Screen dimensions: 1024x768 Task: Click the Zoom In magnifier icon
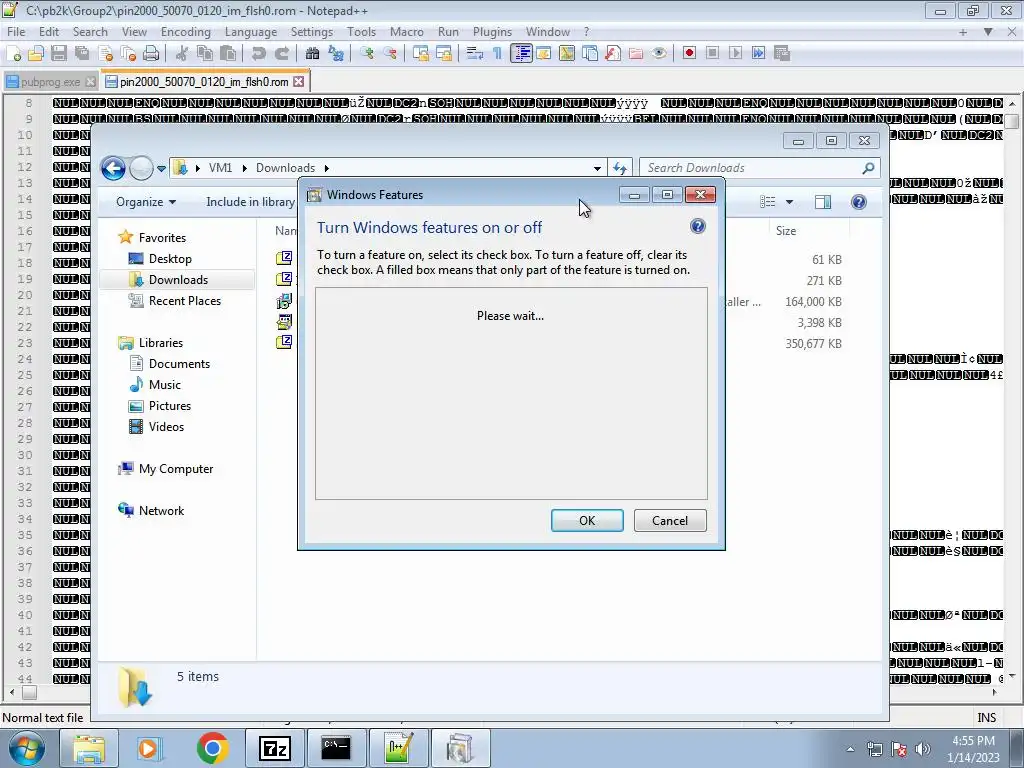tap(366, 54)
